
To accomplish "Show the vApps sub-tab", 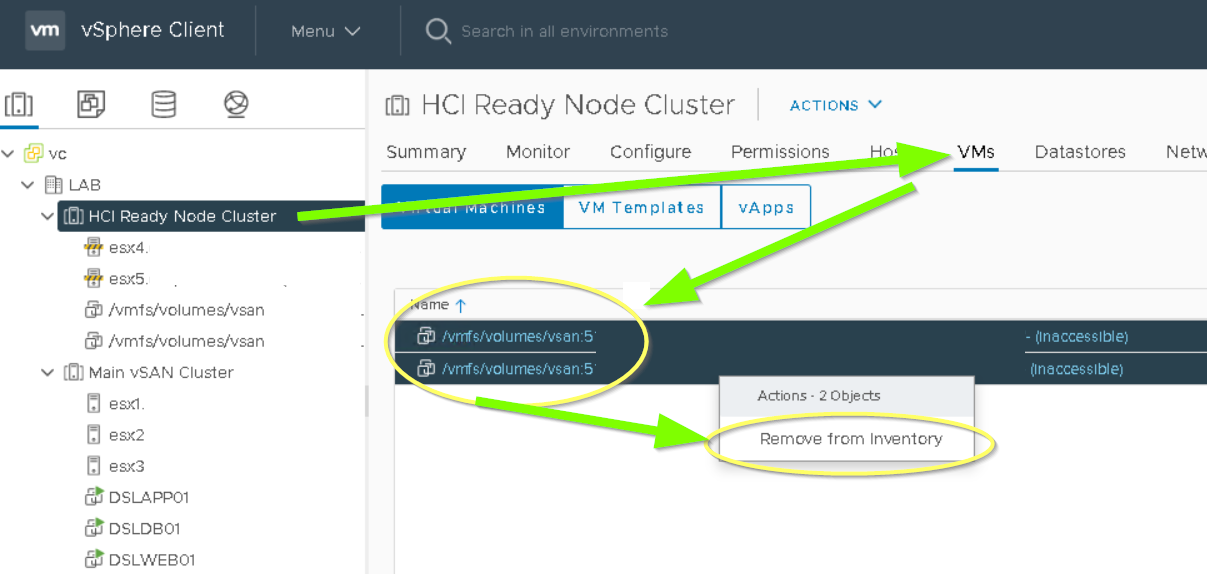I will 766,207.
